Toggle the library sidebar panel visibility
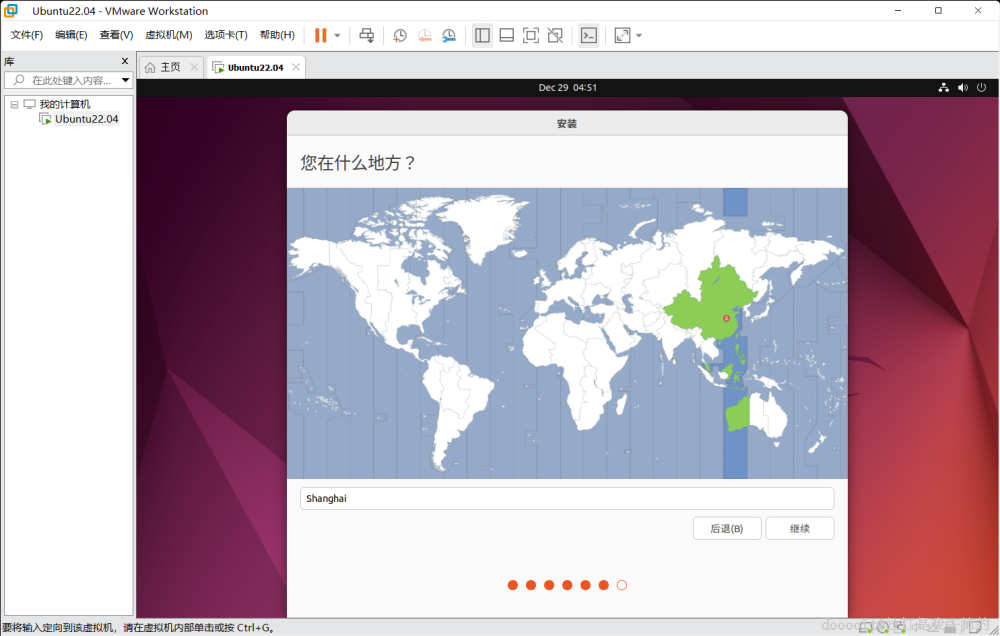Screen dimensions: 1000x636 coord(482,35)
